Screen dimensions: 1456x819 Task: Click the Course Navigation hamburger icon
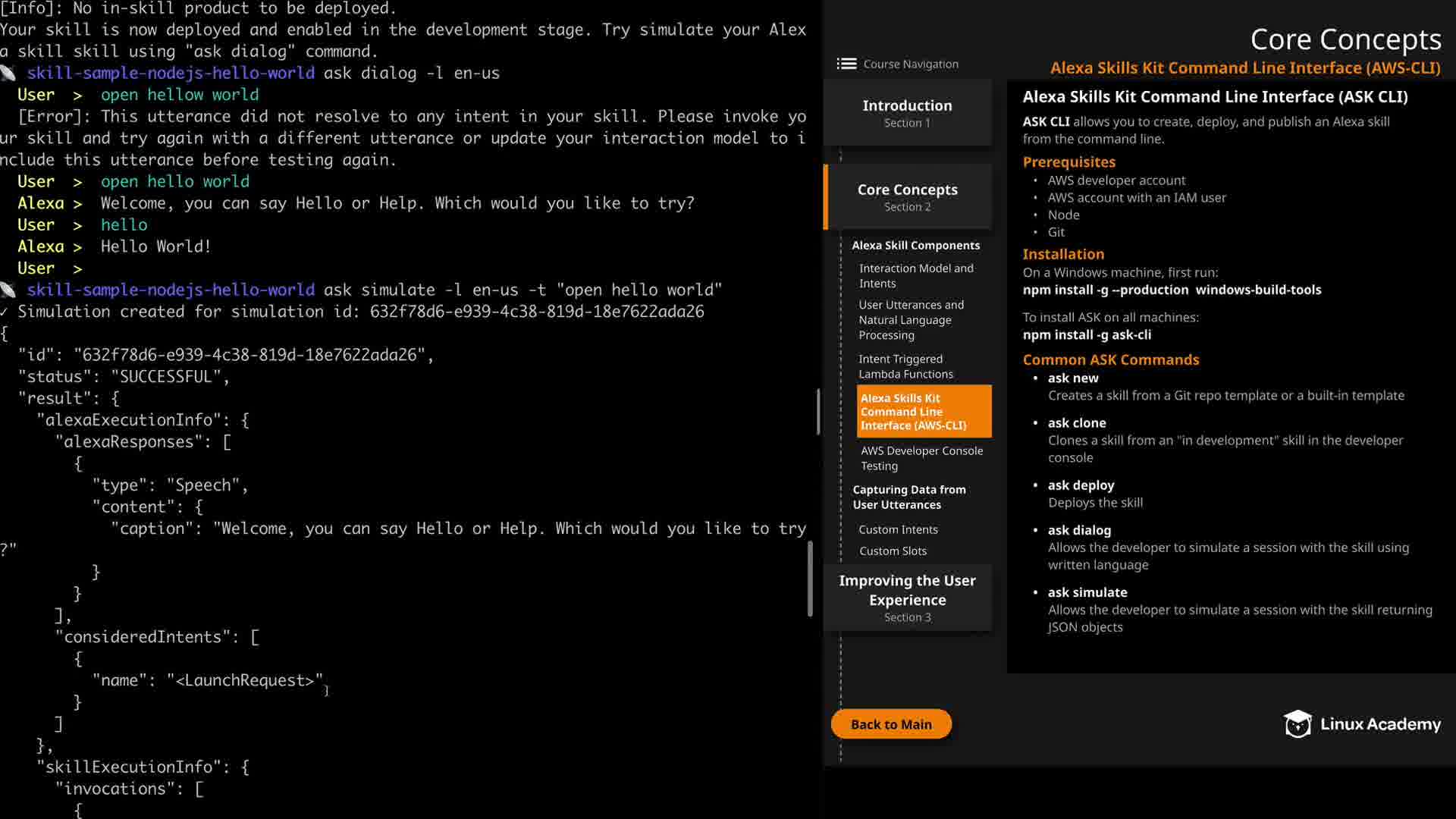click(x=846, y=64)
